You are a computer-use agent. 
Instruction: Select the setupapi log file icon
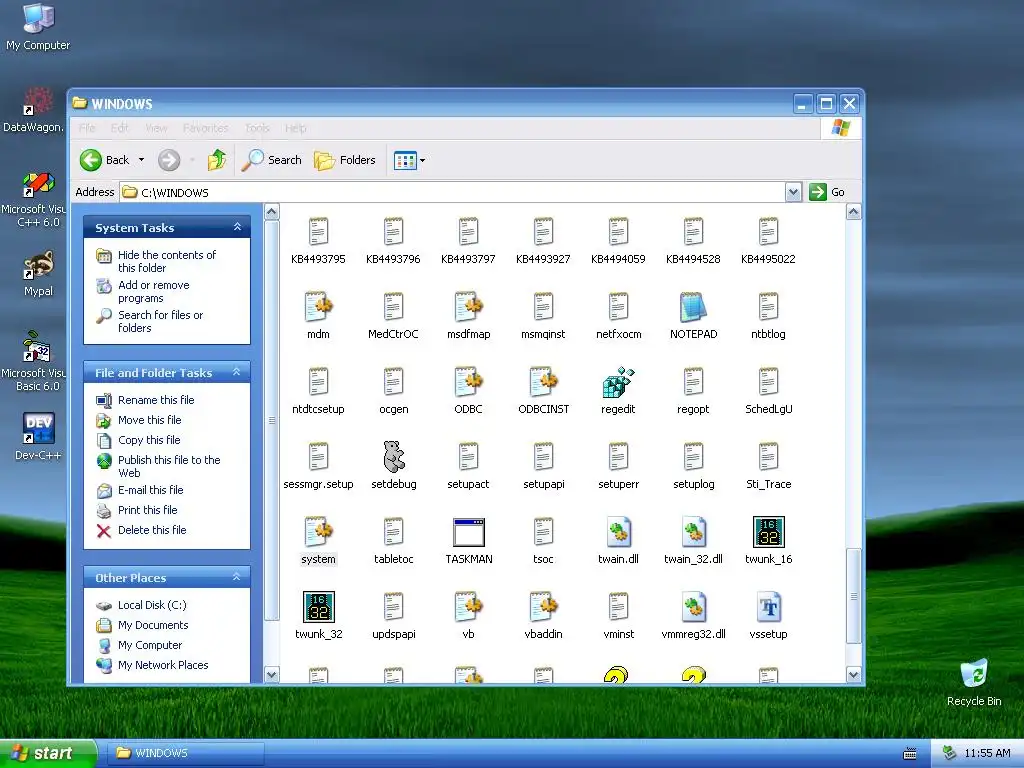click(543, 458)
